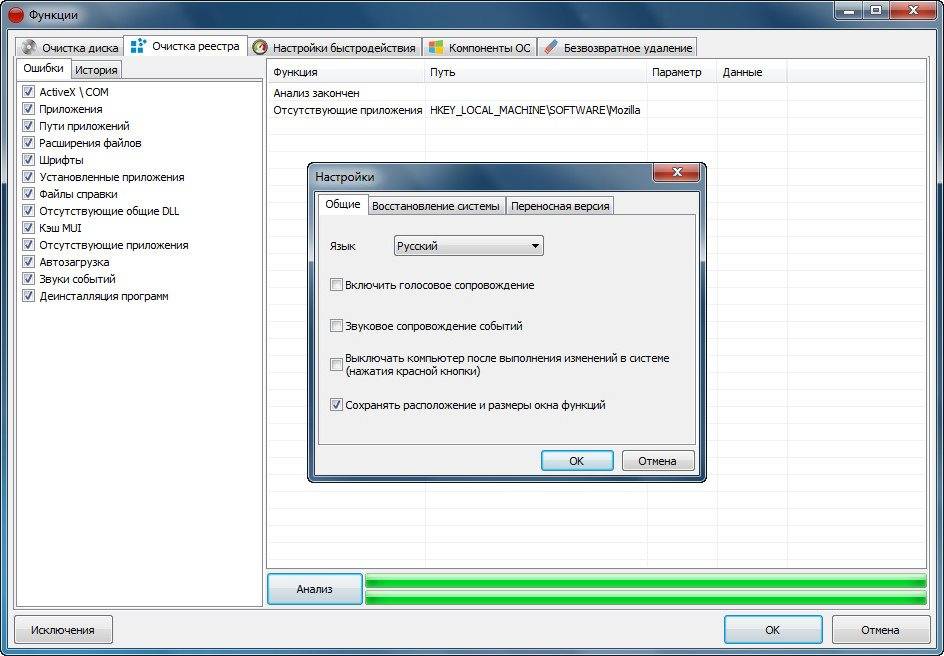Uncheck the Приложения checkbox
The image size is (944, 656).
[28, 109]
